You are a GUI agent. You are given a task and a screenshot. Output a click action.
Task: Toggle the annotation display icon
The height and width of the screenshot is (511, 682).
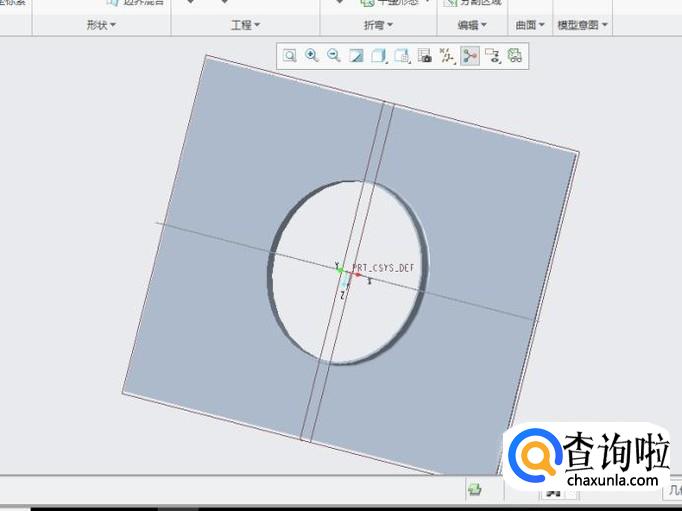[x=493, y=56]
